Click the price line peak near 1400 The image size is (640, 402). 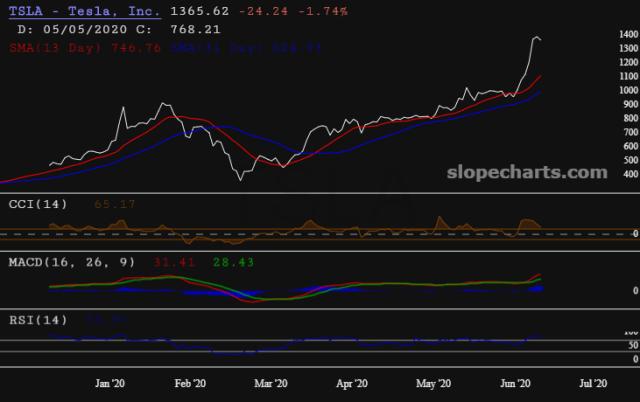coord(536,38)
